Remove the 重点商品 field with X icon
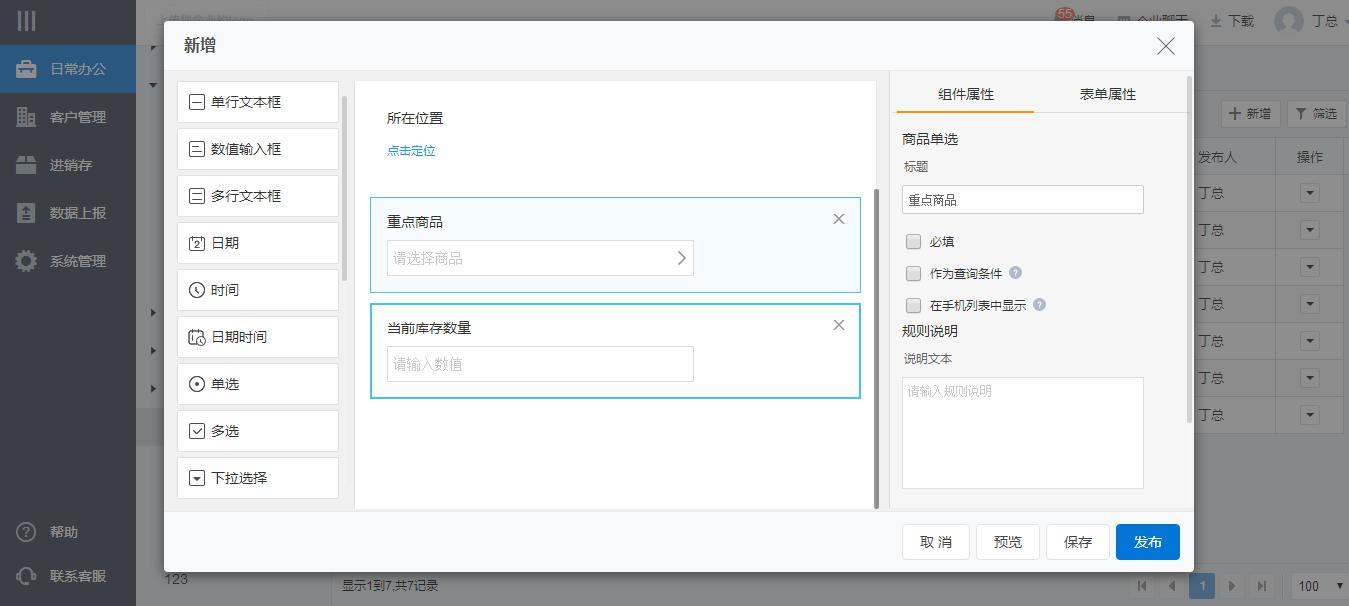Screen dimensions: 1349x606 click(x=838, y=219)
